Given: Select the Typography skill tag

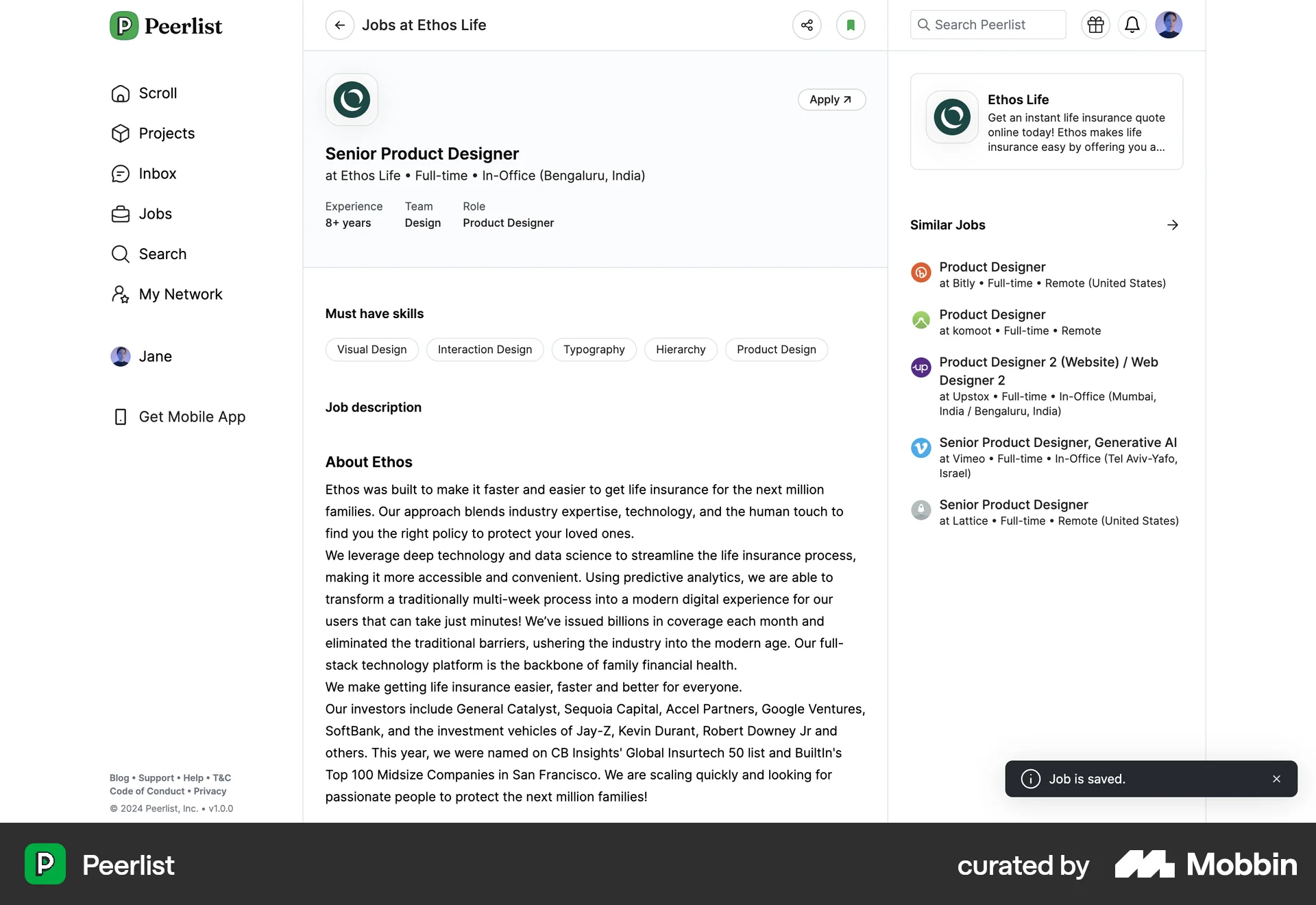Looking at the screenshot, I should point(594,350).
